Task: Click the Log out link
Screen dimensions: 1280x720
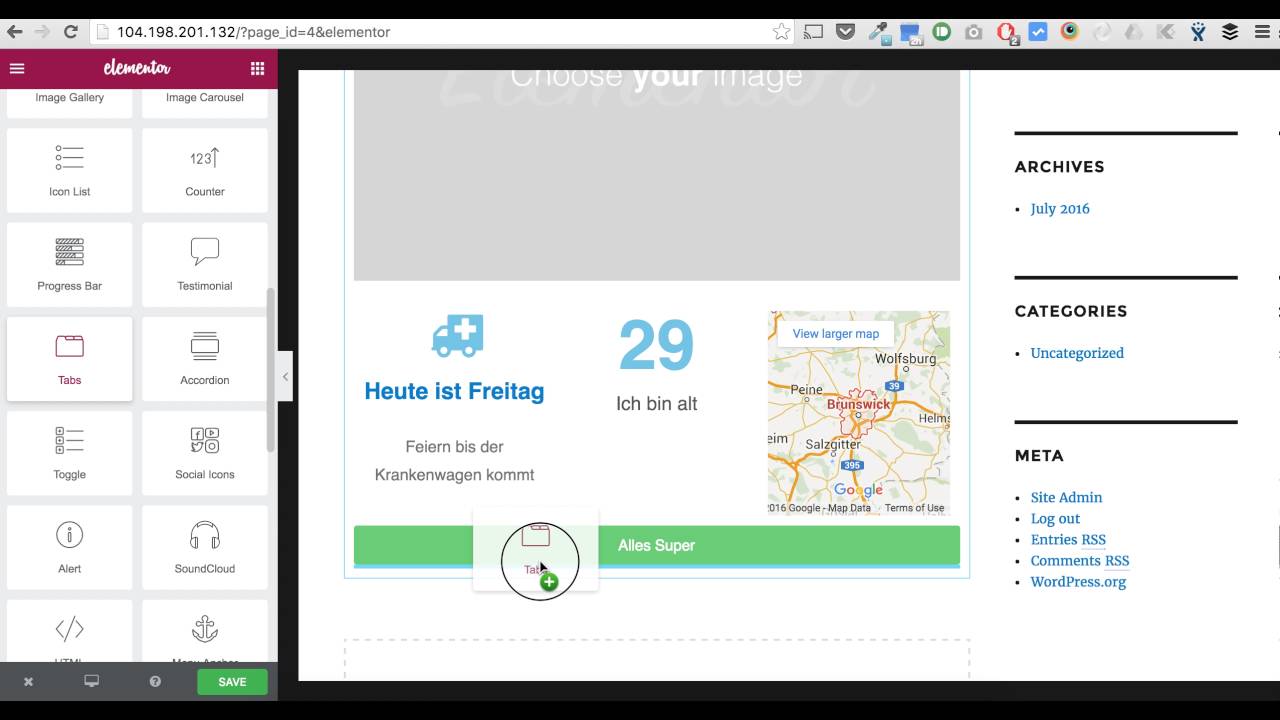Action: 1055,519
